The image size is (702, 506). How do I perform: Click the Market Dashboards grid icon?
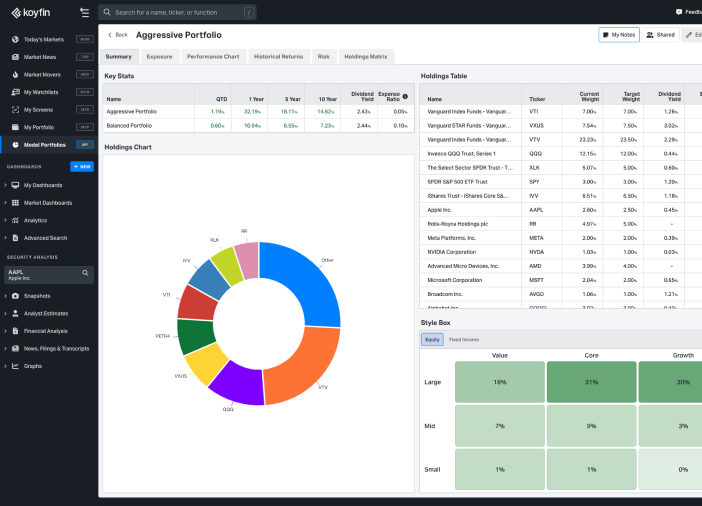pyautogui.click(x=15, y=203)
